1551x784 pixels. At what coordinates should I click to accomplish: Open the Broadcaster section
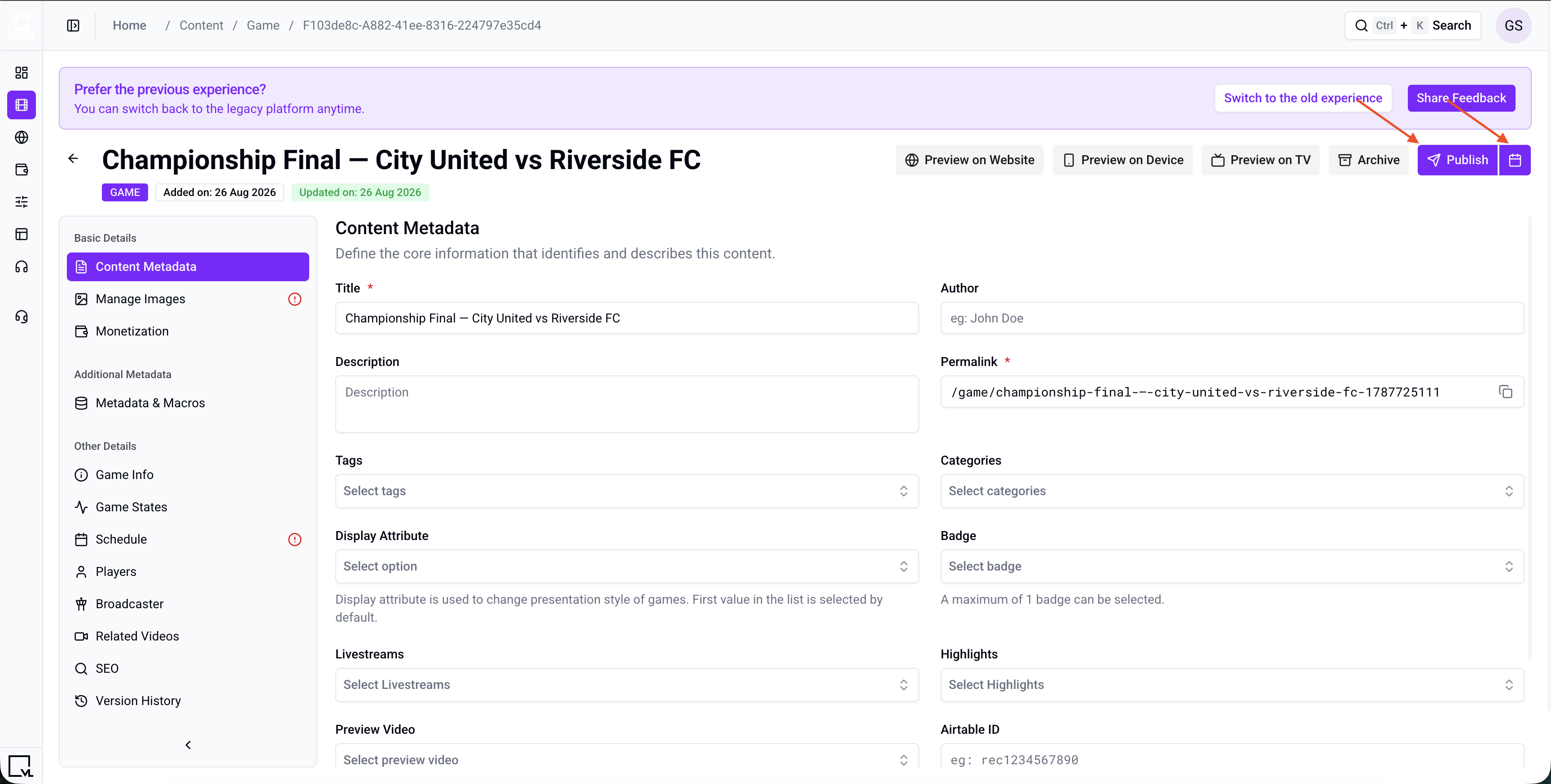pos(188,604)
